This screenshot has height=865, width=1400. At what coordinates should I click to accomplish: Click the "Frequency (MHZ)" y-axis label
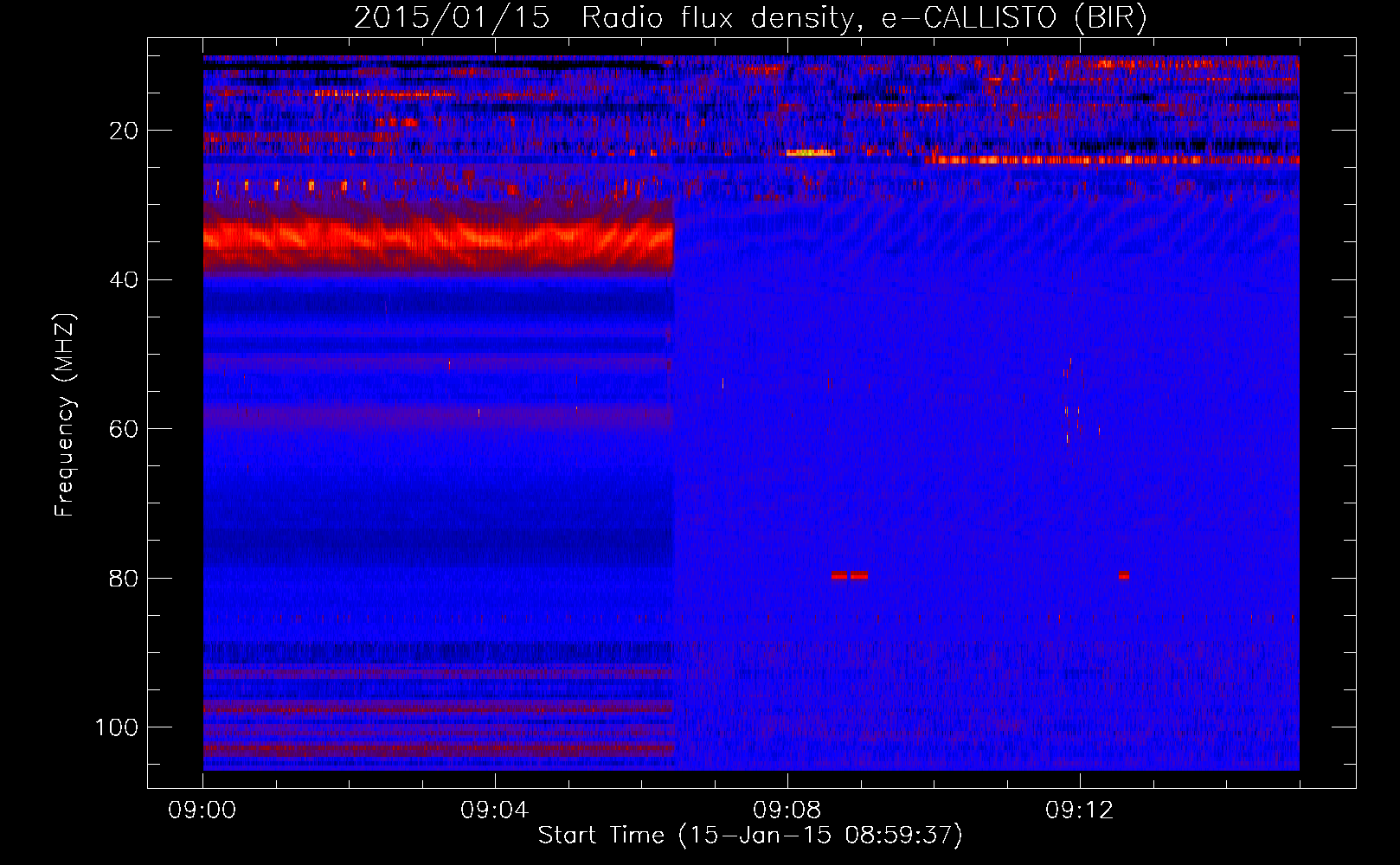click(66, 415)
